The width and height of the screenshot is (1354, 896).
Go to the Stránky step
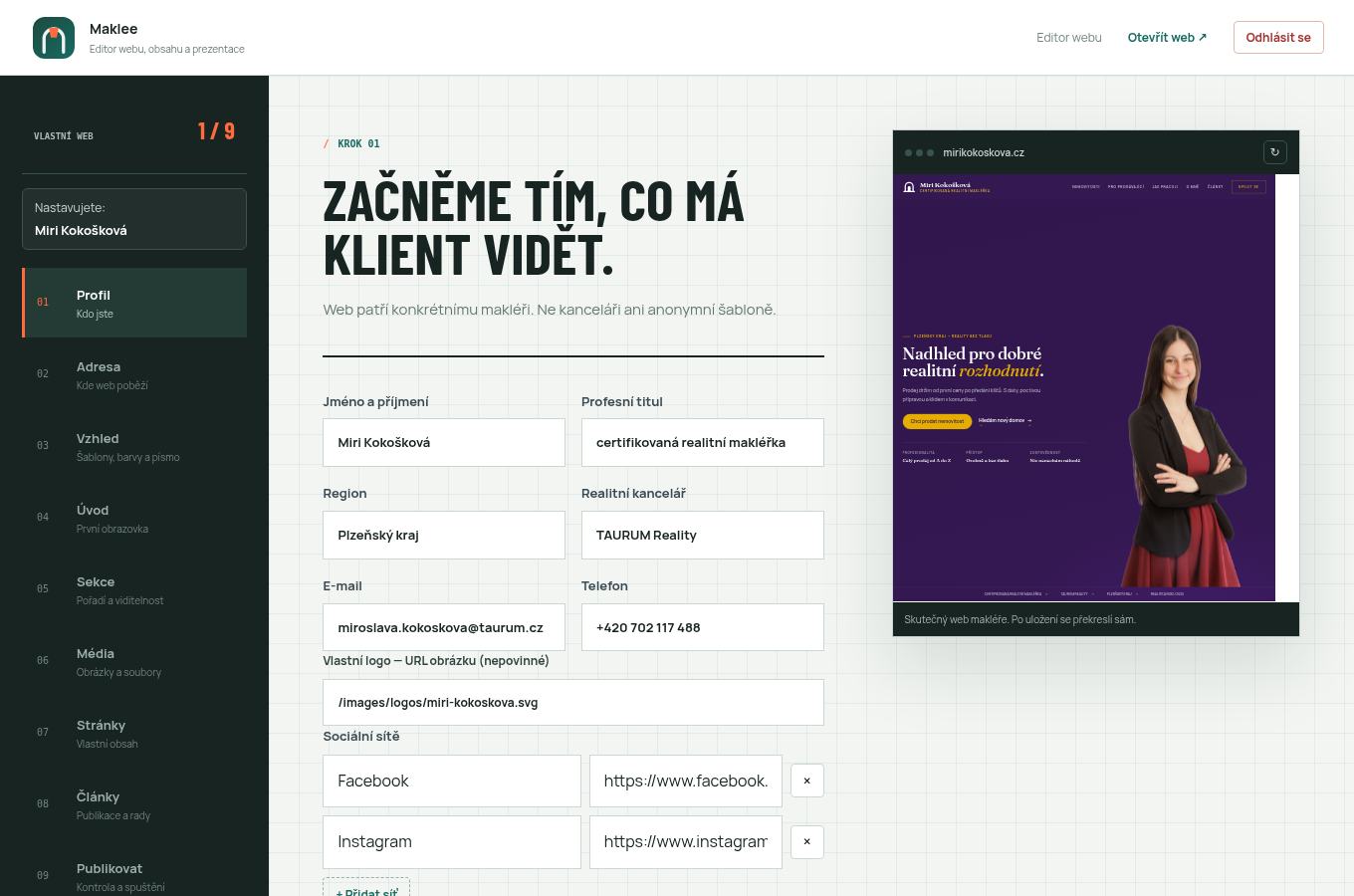coord(134,733)
